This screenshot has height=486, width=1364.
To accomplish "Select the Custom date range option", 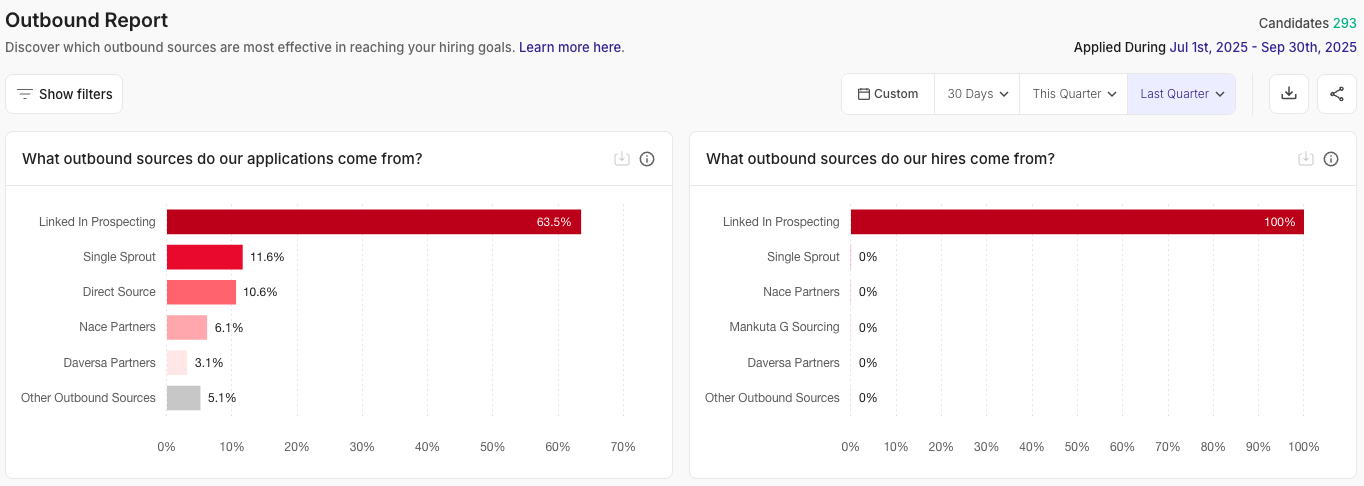I will point(888,94).
